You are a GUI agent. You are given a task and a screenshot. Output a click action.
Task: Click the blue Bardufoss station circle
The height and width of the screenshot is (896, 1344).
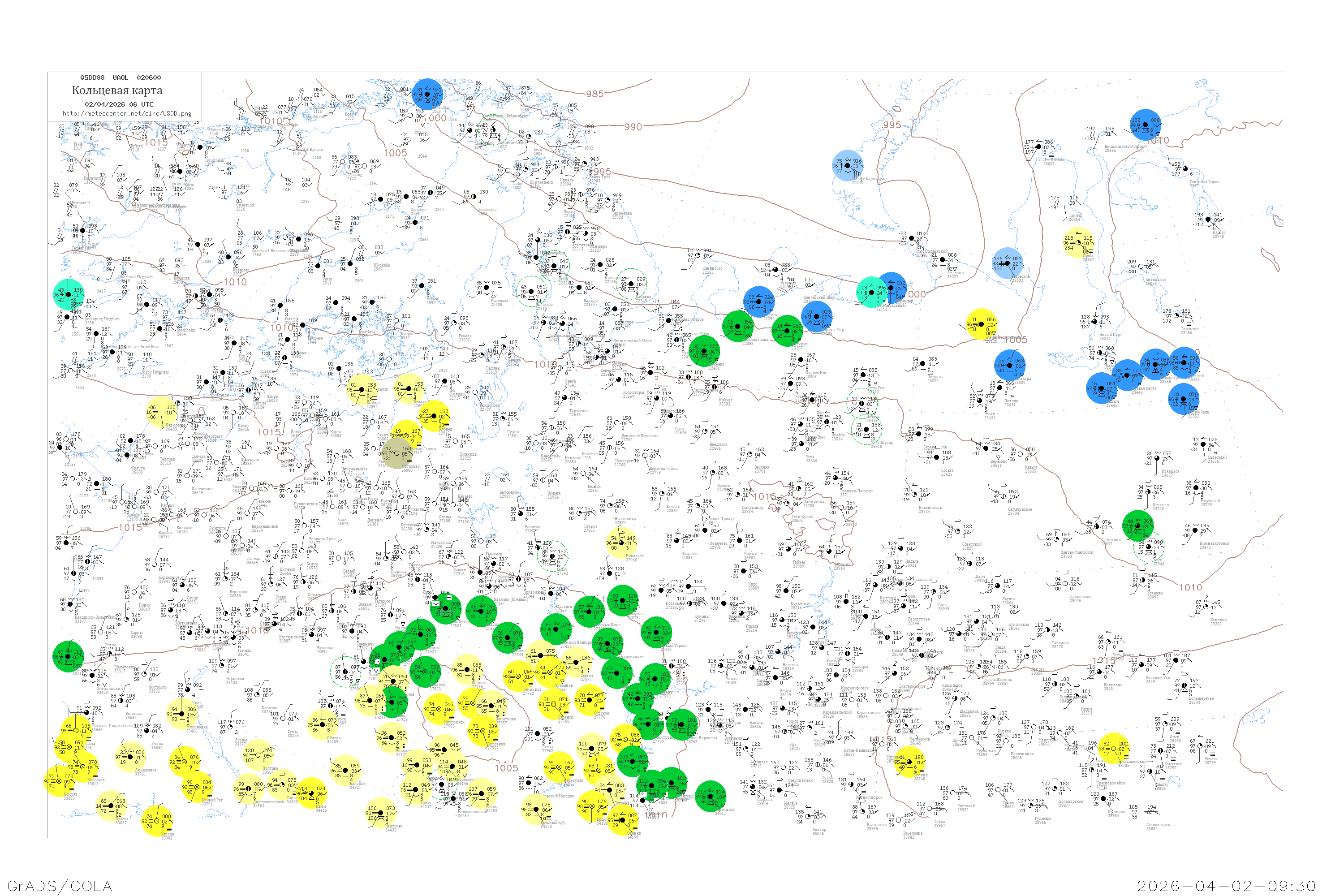pyautogui.click(x=427, y=94)
